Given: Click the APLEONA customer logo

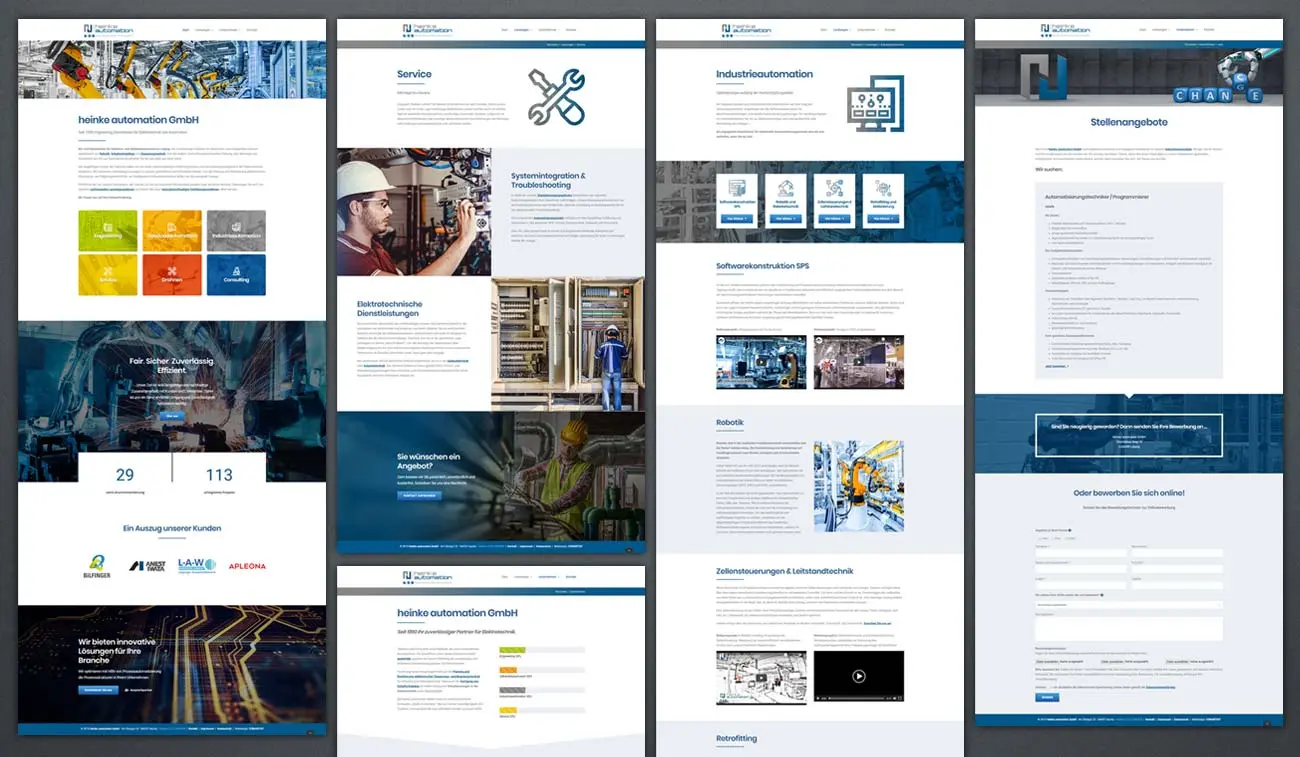Looking at the screenshot, I should click(247, 566).
